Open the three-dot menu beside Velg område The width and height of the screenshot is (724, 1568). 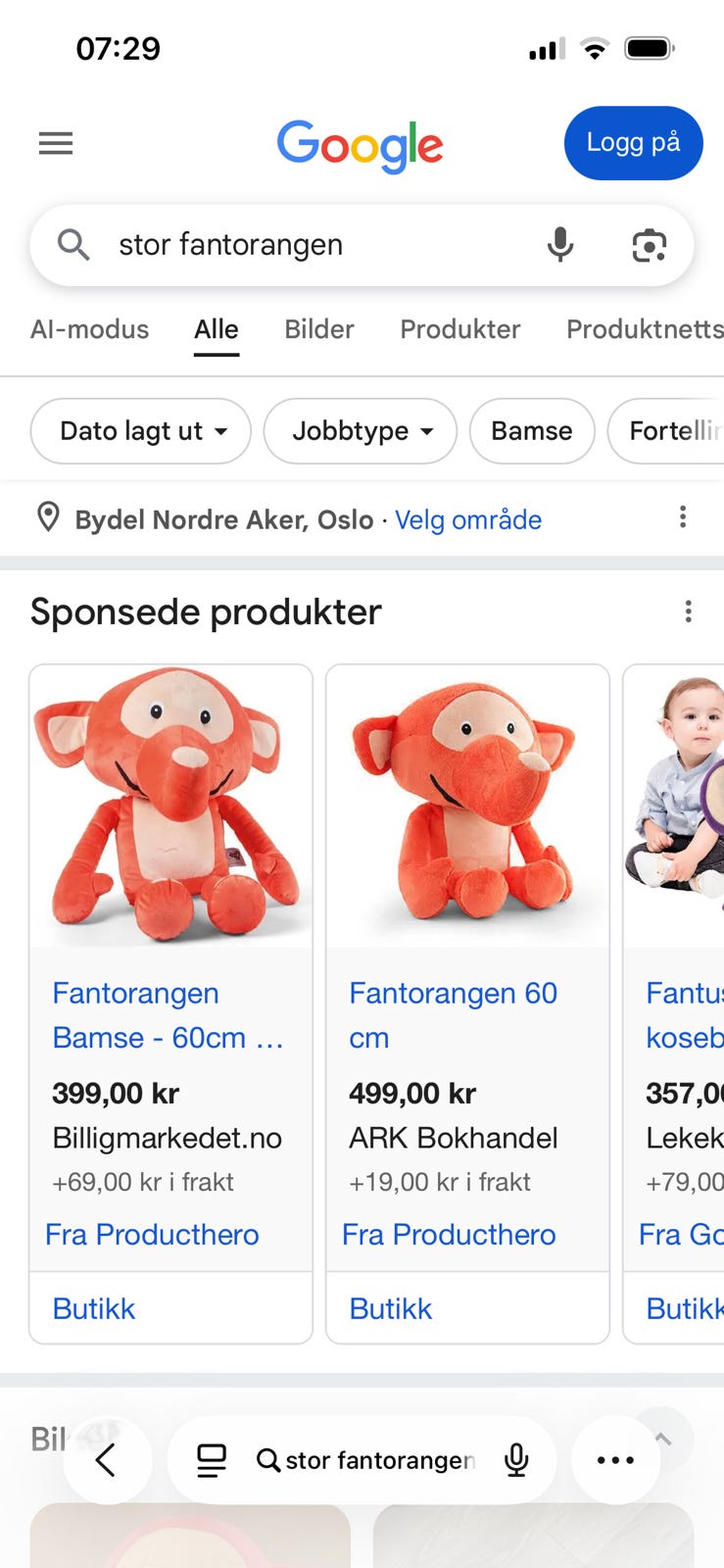pyautogui.click(x=683, y=516)
